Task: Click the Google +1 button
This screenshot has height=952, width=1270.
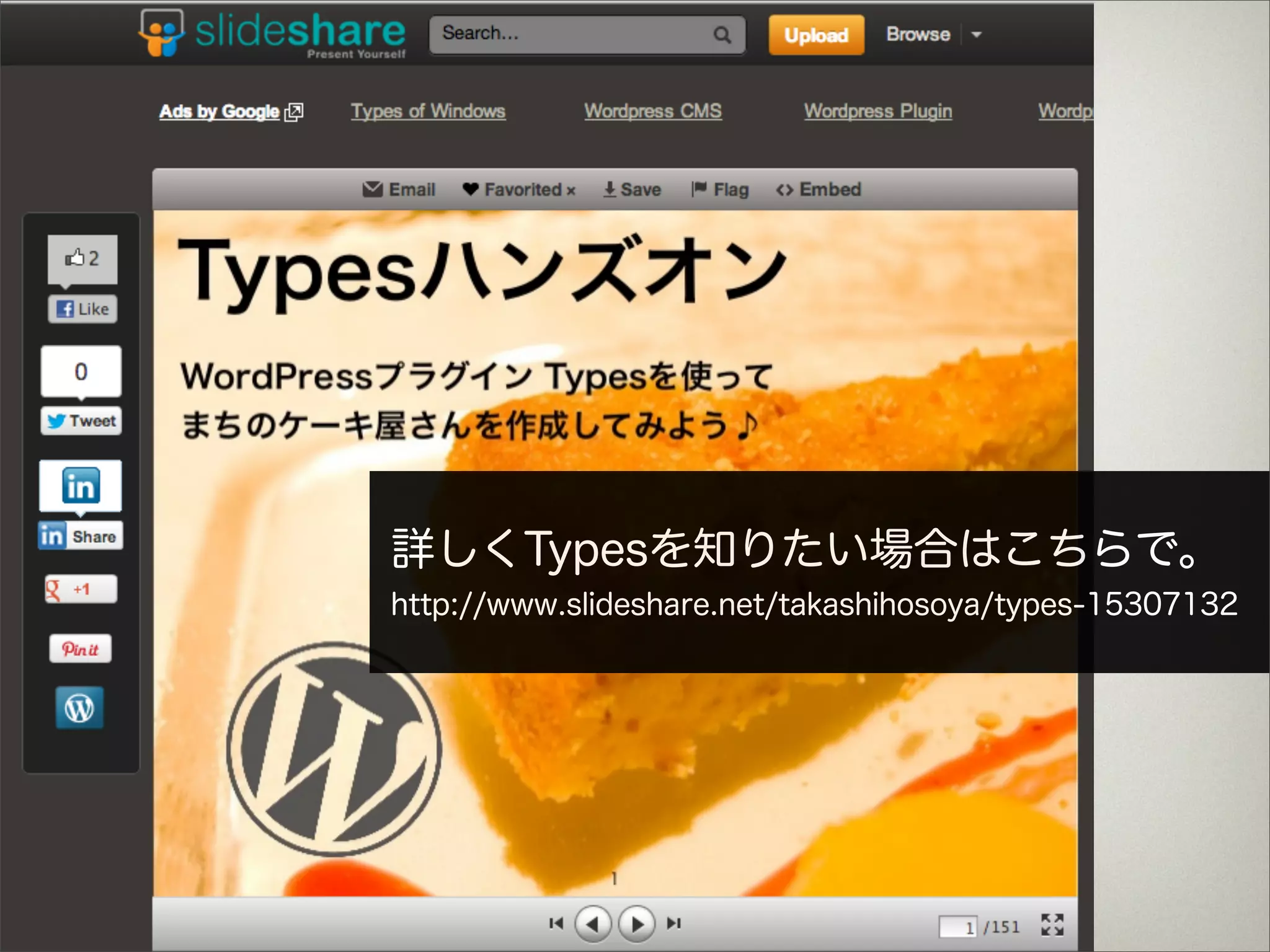Action: pos(81,589)
